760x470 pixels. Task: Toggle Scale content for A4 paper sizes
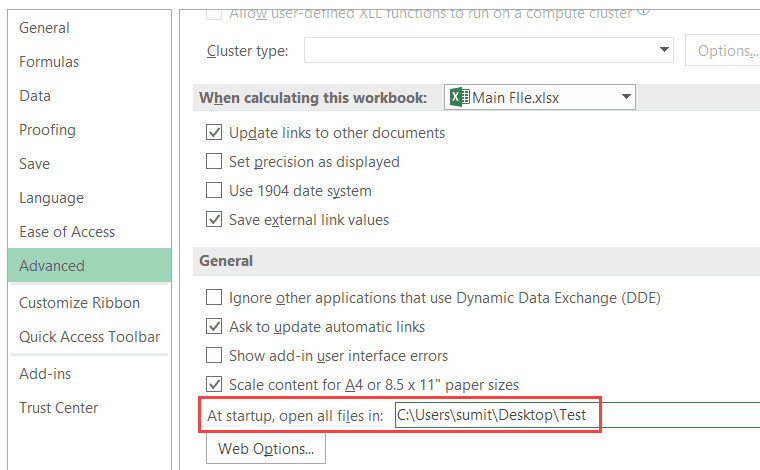[214, 384]
